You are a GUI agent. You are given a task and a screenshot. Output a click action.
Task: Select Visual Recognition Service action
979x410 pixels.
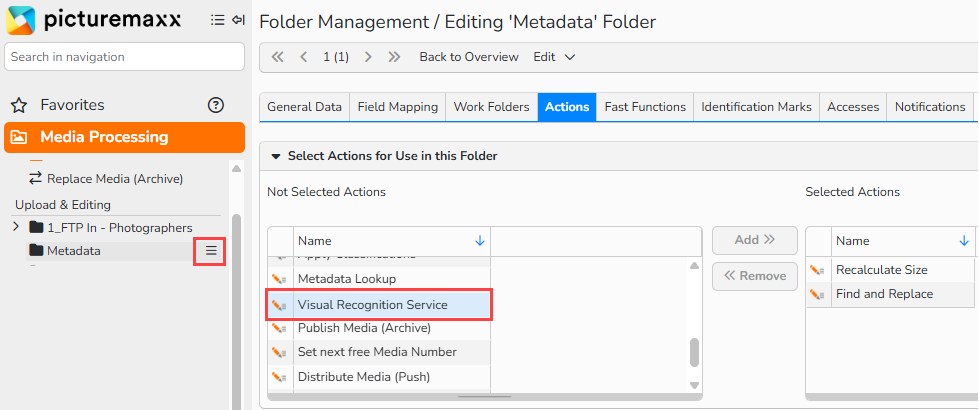tap(379, 305)
